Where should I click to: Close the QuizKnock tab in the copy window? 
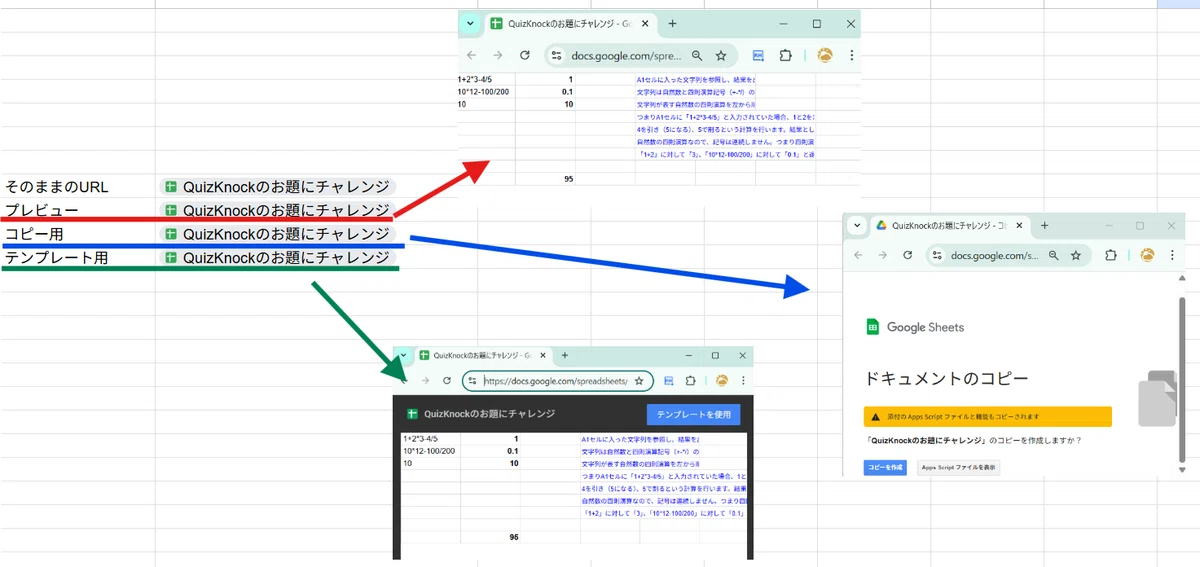pyautogui.click(x=1019, y=225)
